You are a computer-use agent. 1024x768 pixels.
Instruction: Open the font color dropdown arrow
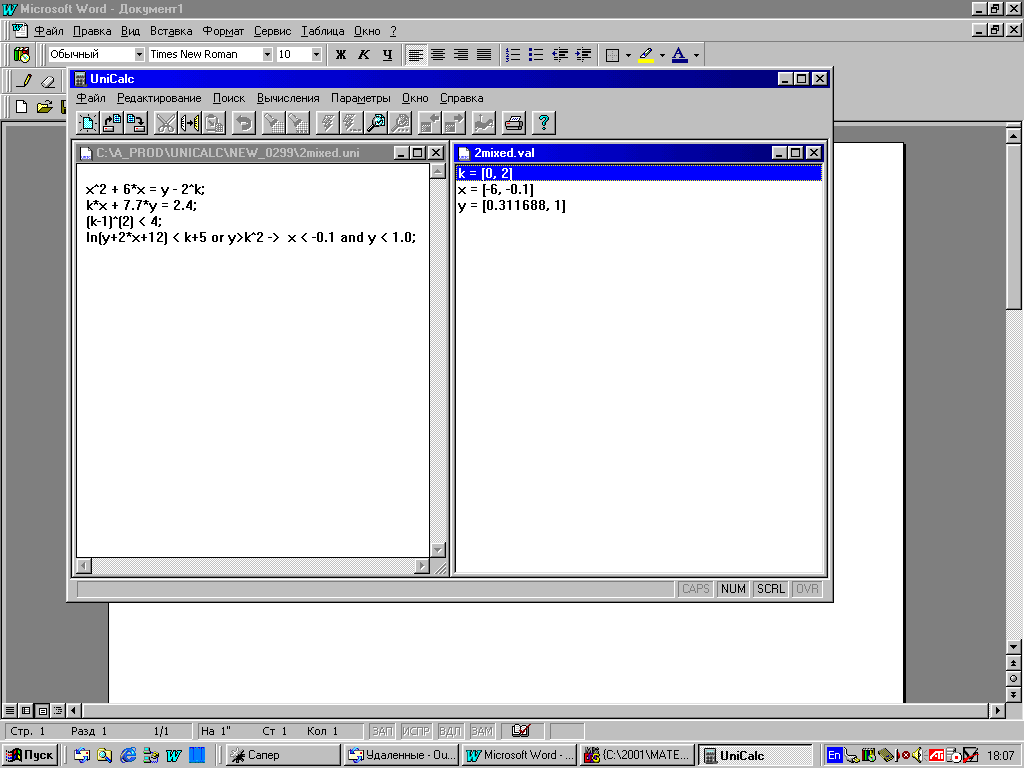(696, 55)
